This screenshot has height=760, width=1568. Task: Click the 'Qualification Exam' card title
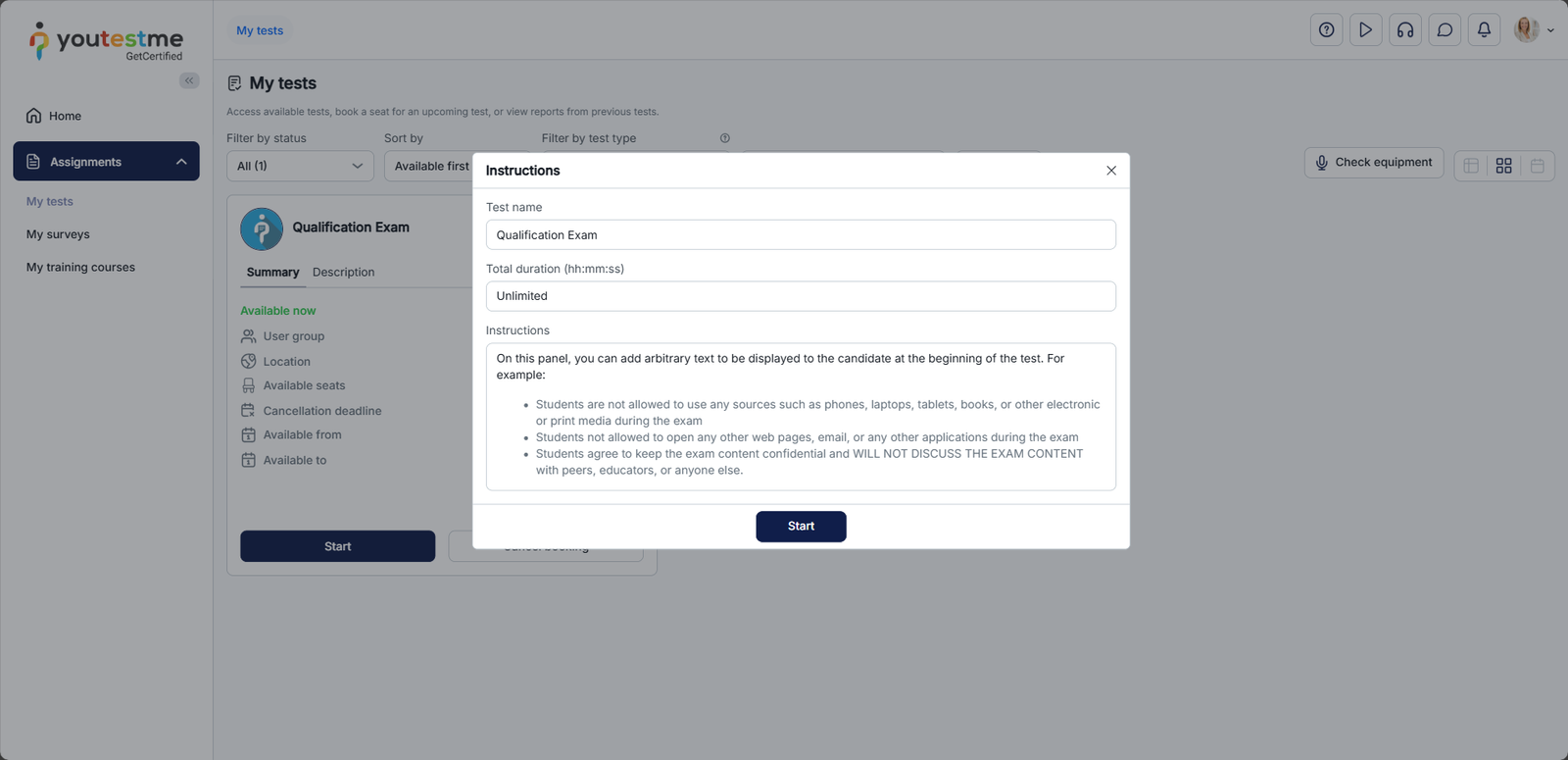pos(351,228)
